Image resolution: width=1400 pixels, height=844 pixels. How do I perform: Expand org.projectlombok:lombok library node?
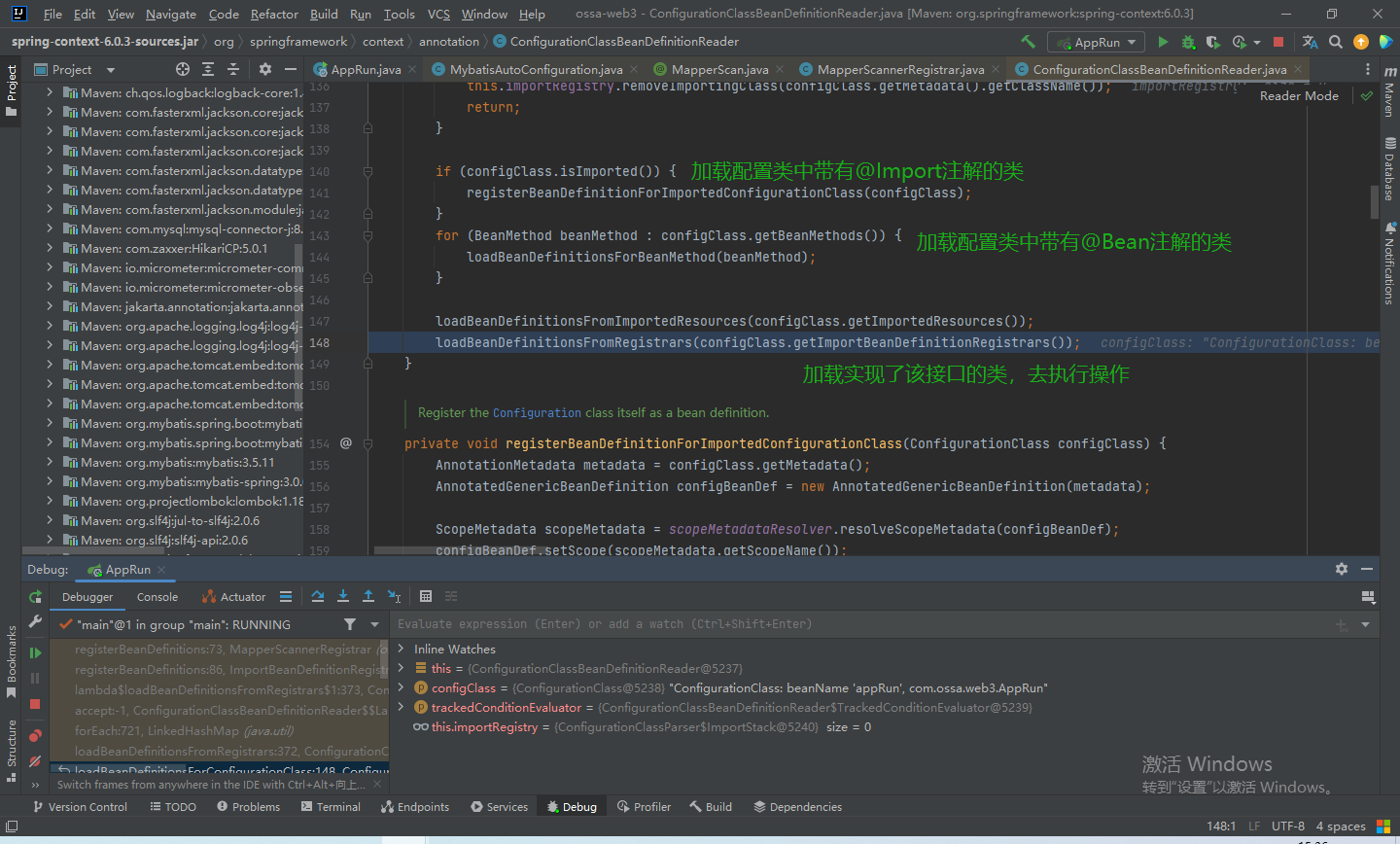pyautogui.click(x=50, y=501)
